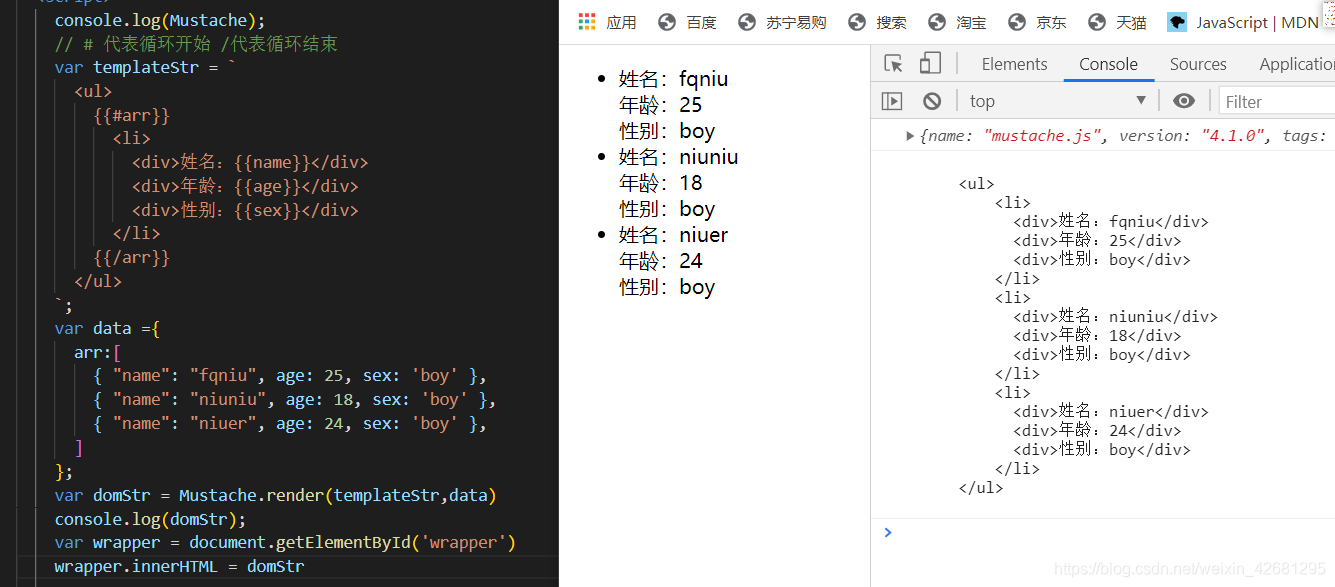Screen dimensions: 1335x587
Task: Click the {{#arr}} line in editor
Action: 131,116
